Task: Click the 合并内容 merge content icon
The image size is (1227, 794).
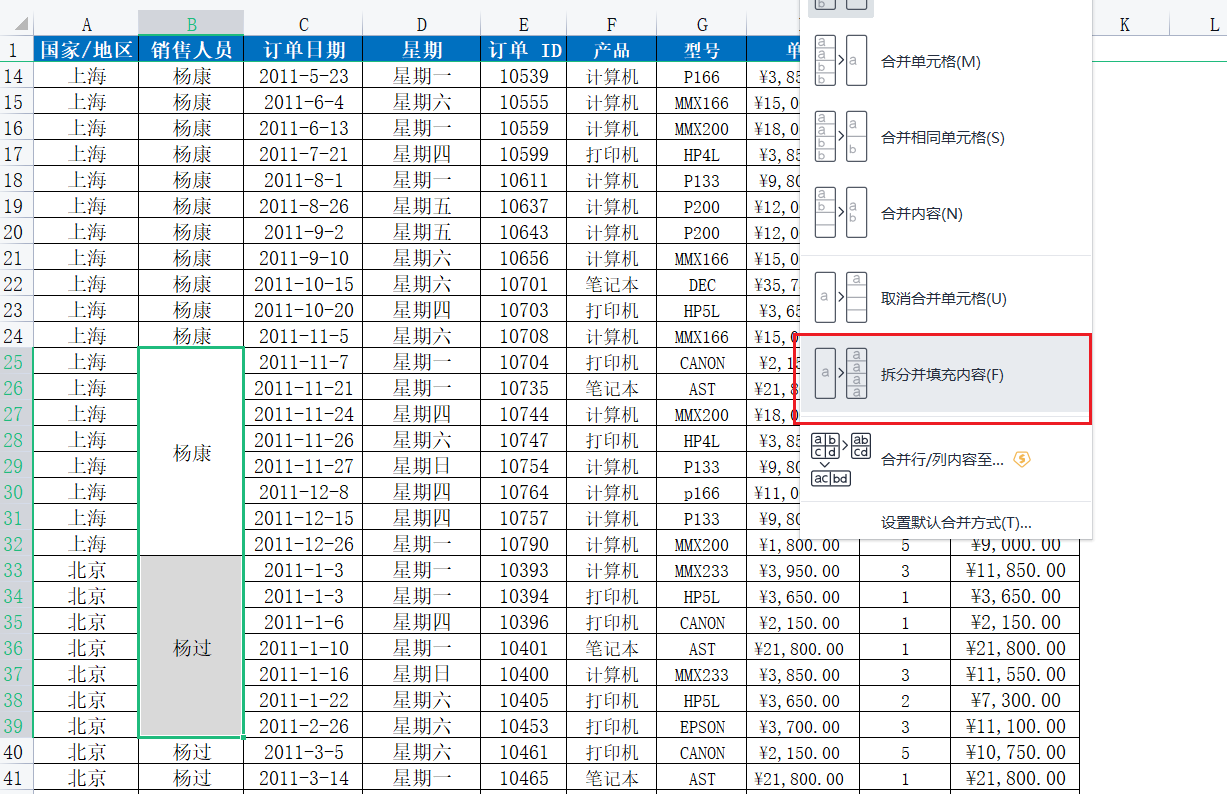Action: 841,213
